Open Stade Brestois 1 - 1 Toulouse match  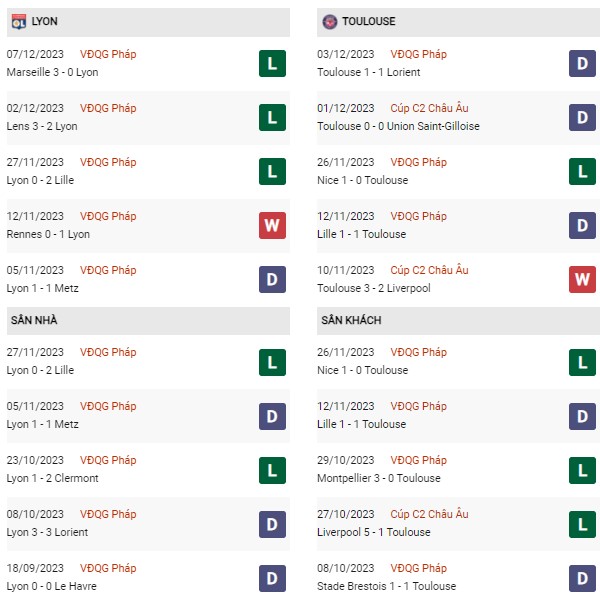click(386, 586)
